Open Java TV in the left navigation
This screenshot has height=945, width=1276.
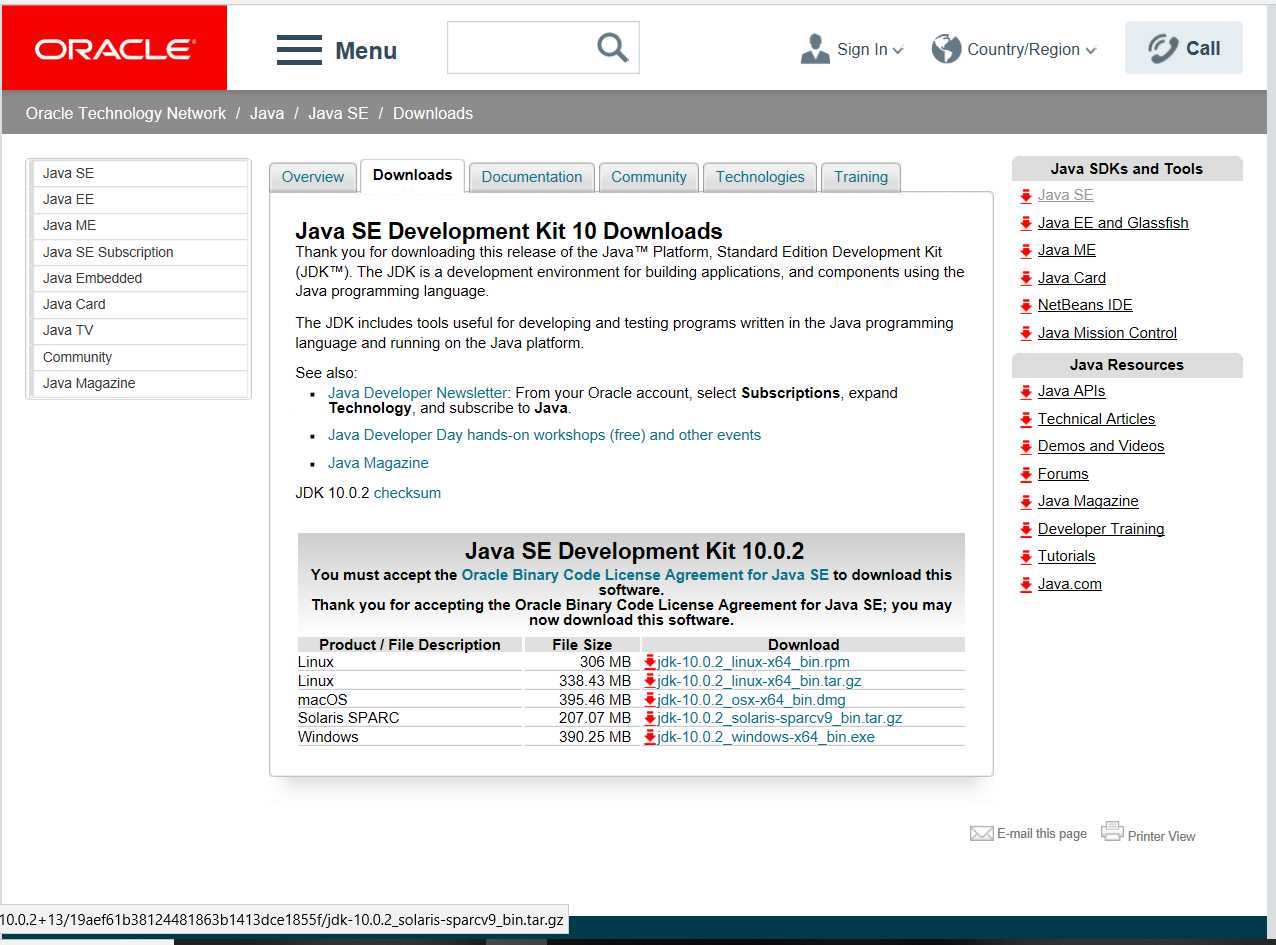(140, 330)
